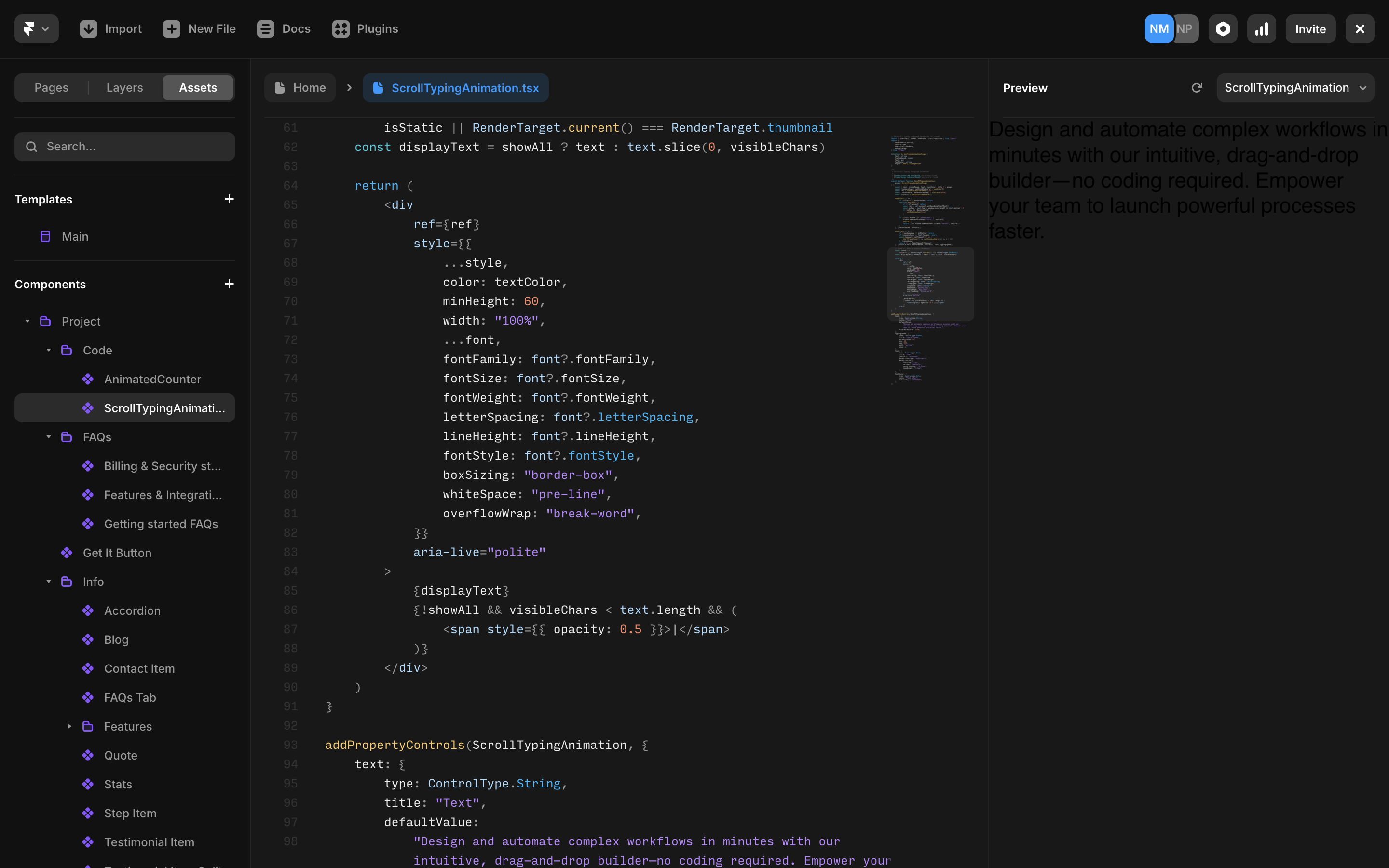Screen dimensions: 1389x868
Task: Click the Import icon in the top bar
Action: pyautogui.click(x=88, y=28)
